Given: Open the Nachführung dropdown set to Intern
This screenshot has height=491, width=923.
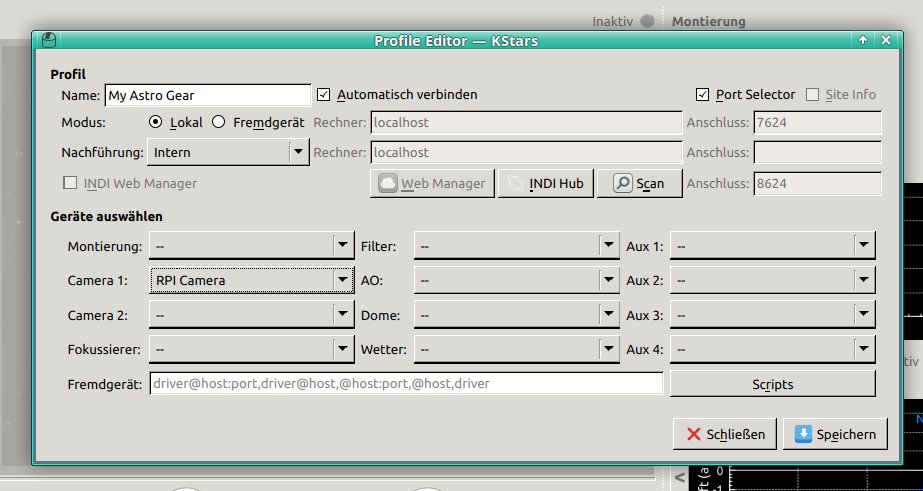Looking at the screenshot, I should 228,152.
